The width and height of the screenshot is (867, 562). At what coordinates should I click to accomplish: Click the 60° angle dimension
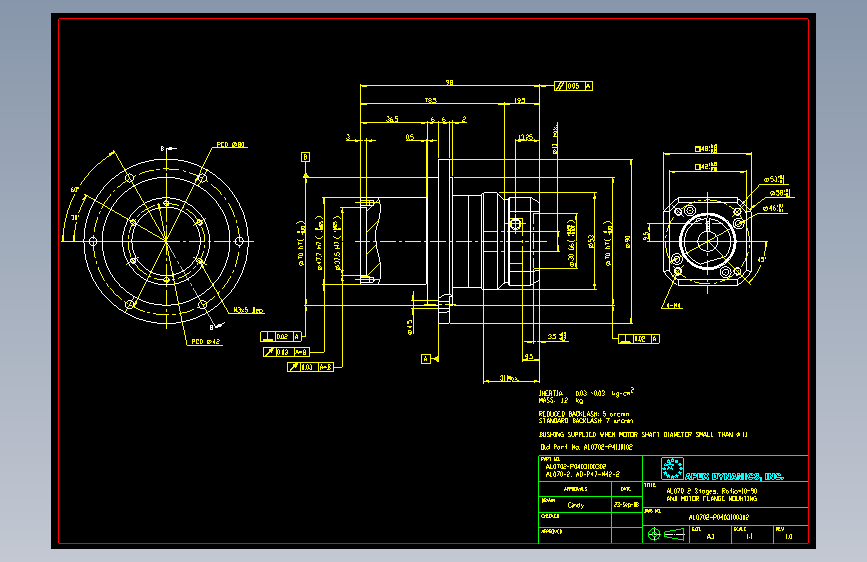[x=75, y=190]
